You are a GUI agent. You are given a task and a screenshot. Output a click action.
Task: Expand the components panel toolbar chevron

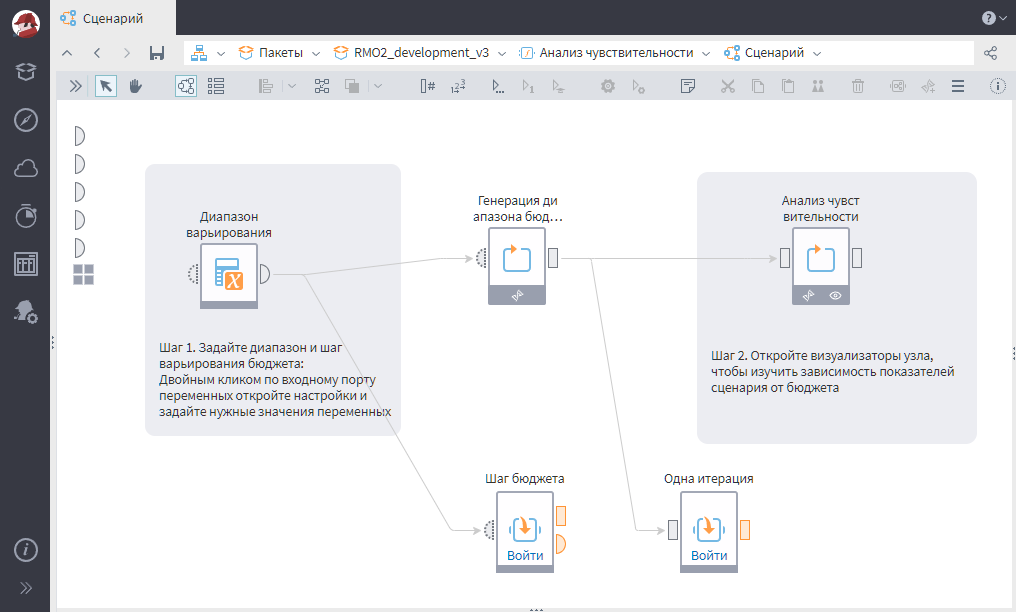(76, 86)
